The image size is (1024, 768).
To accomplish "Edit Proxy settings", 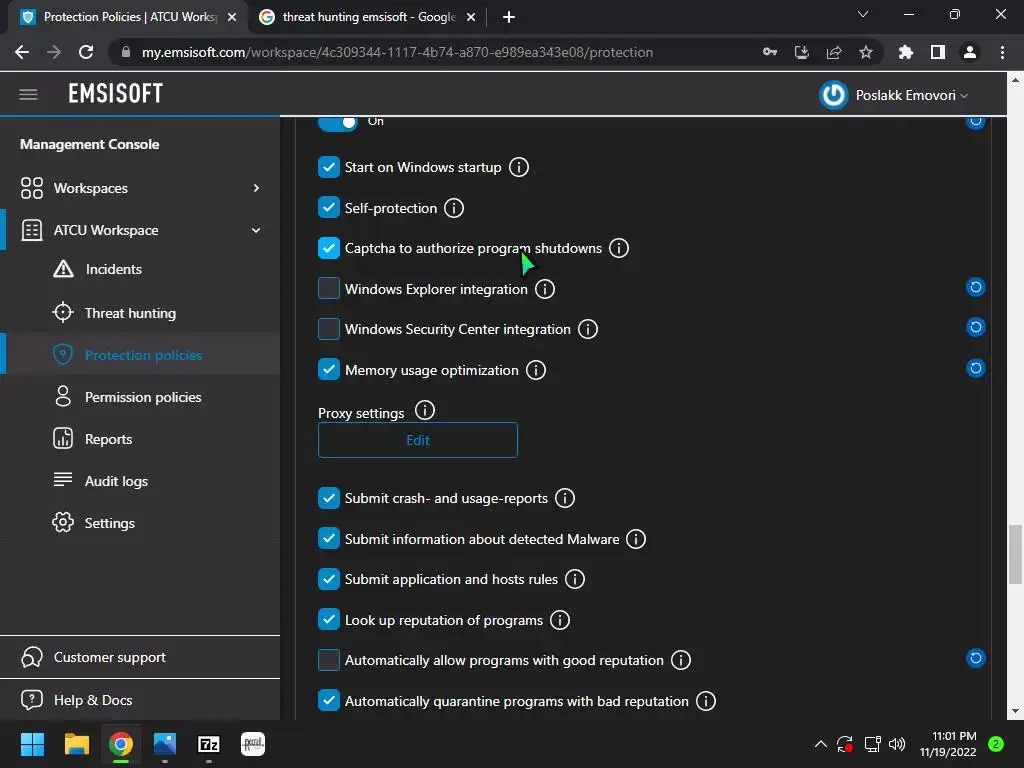I will [418, 440].
